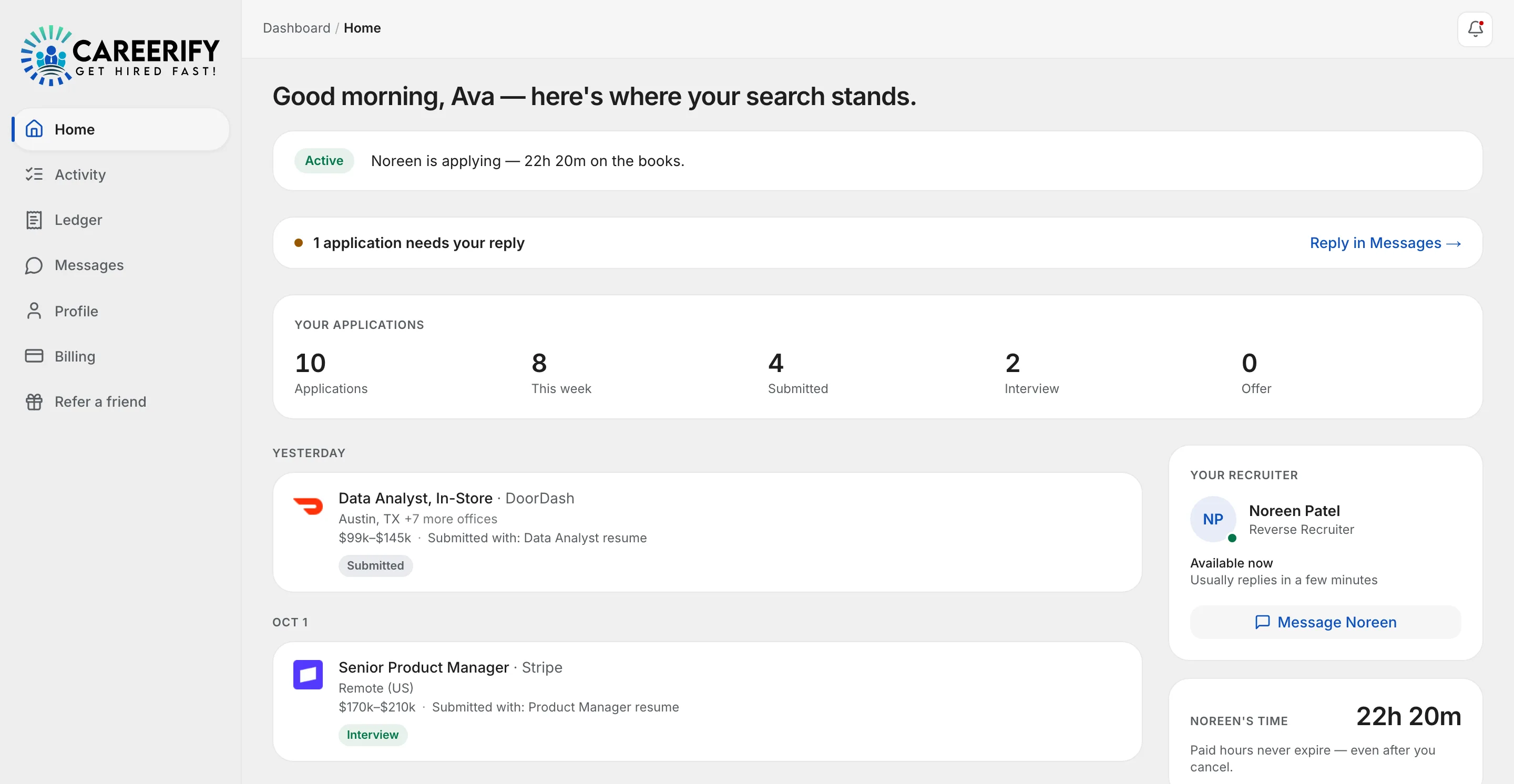Click the Noreen Patel recruiter name
Image resolution: width=1514 pixels, height=784 pixels.
(x=1294, y=510)
